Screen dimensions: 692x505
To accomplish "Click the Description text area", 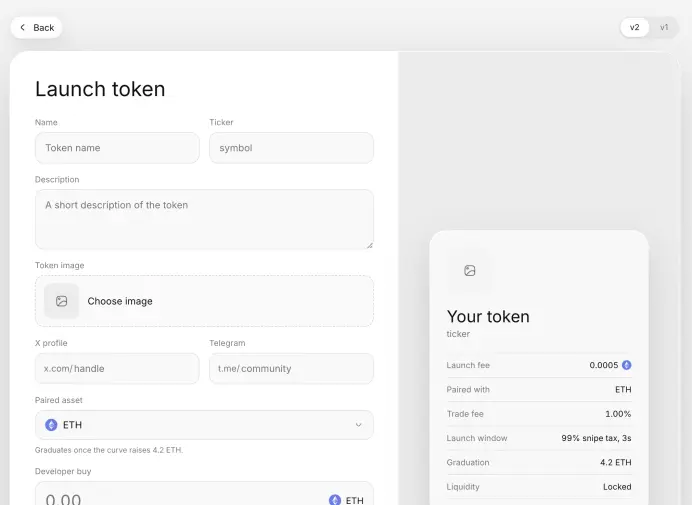I will [x=204, y=219].
